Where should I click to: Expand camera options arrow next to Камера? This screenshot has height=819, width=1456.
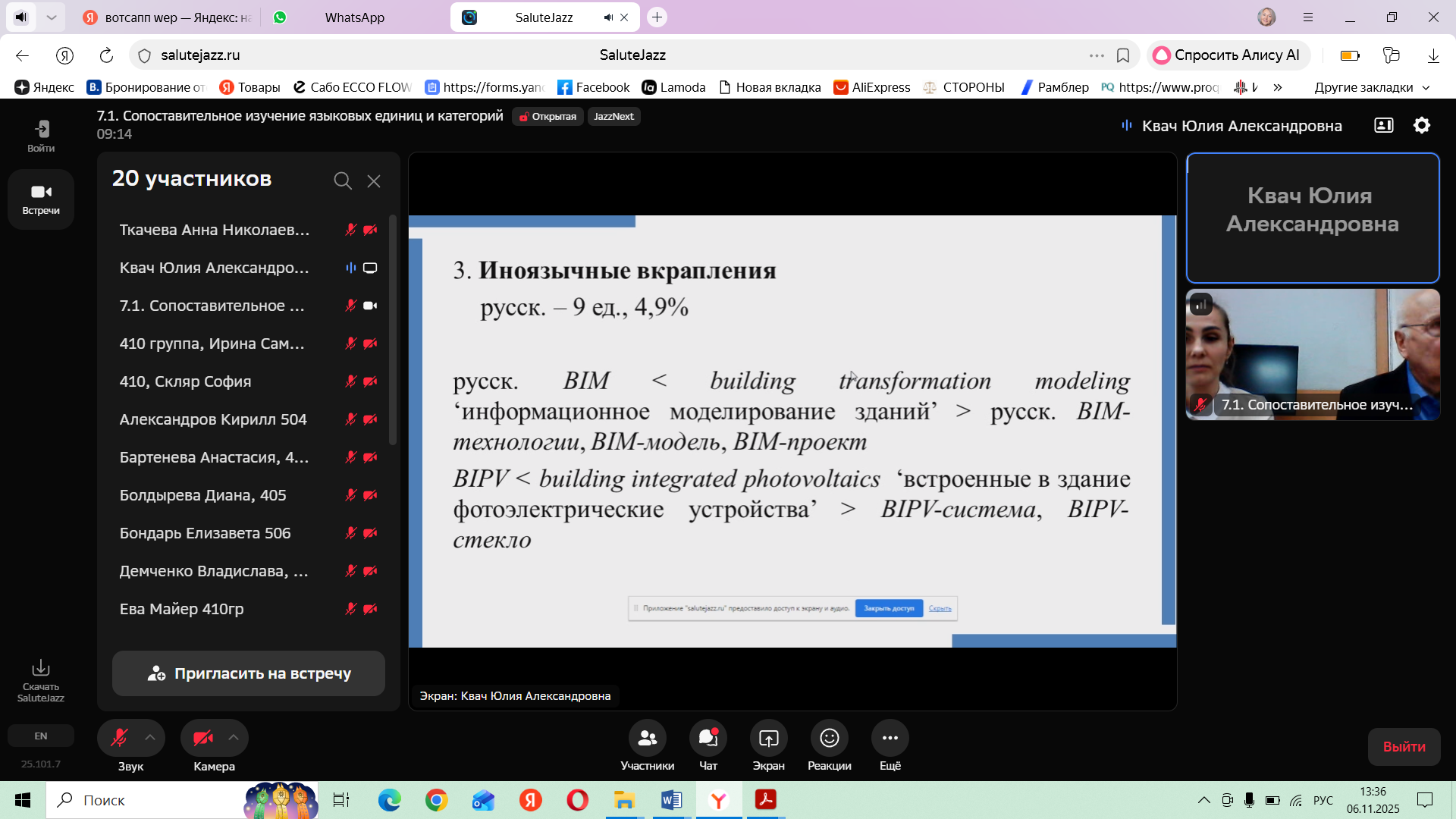tap(234, 738)
